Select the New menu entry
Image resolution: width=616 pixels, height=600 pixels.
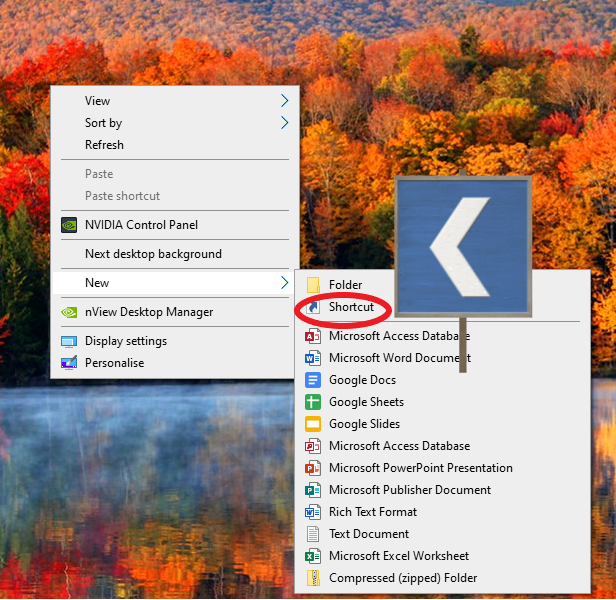click(175, 283)
